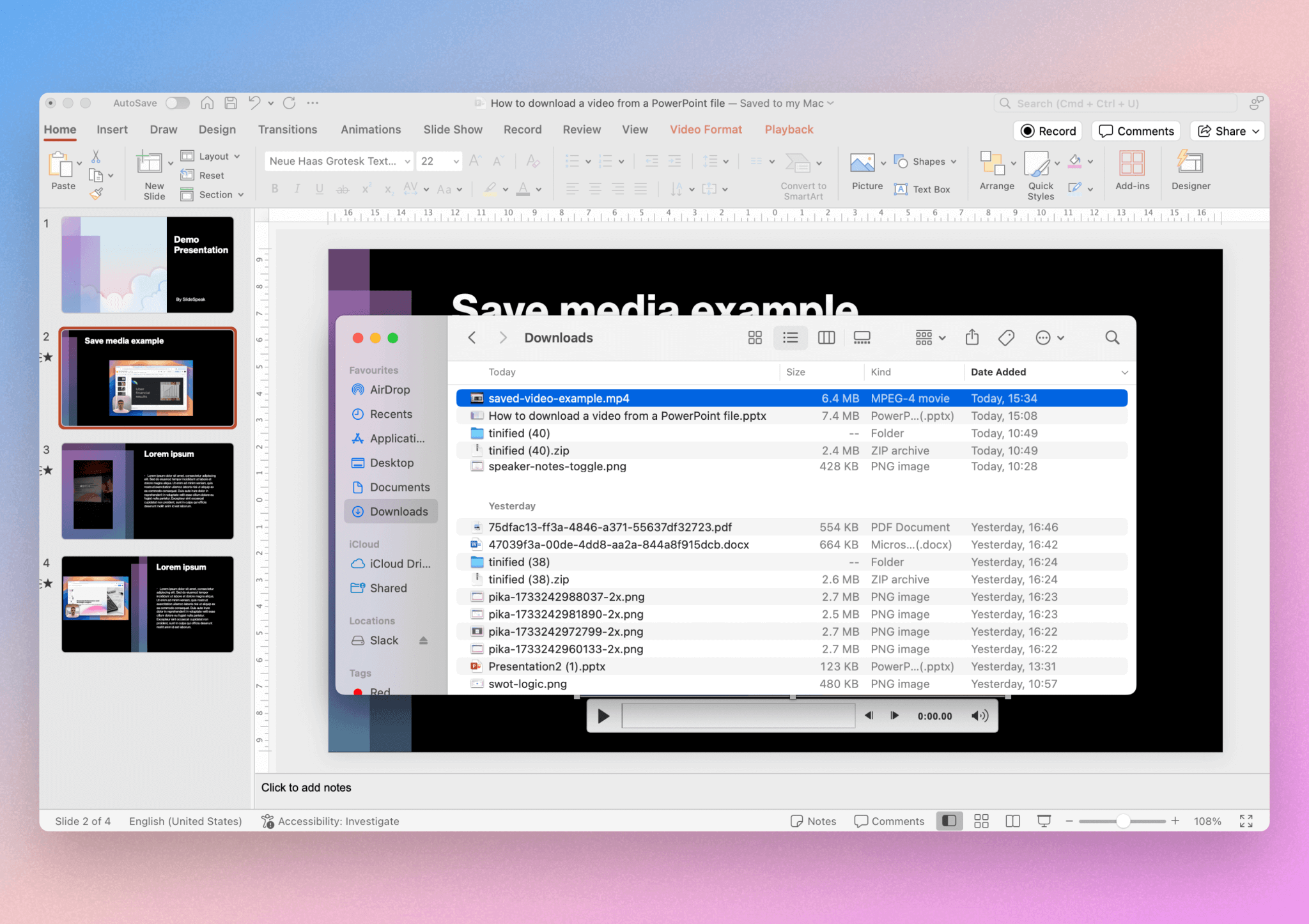Select the slide 3 thumbnail
The width and height of the screenshot is (1309, 924).
[x=147, y=491]
